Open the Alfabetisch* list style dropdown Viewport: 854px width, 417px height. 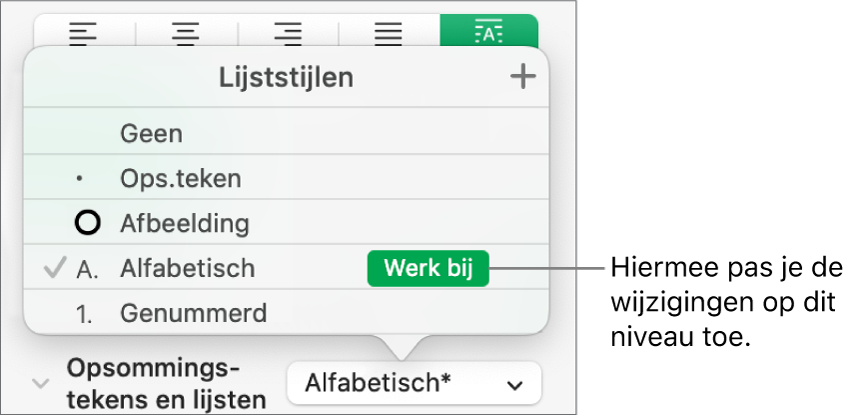pyautogui.click(x=413, y=383)
